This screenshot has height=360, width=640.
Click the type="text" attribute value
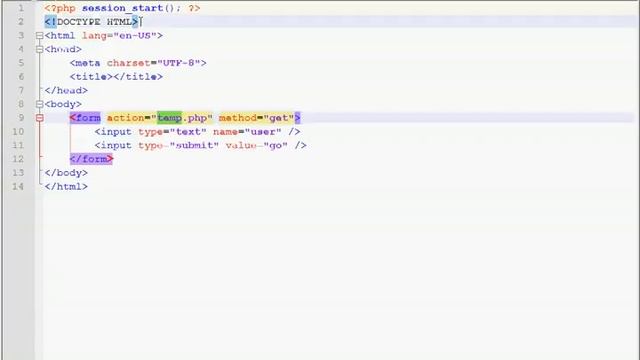coord(188,132)
